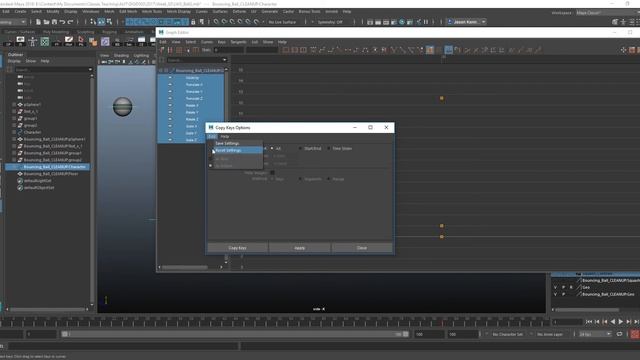Toggle the Help Images checkbox
The width and height of the screenshot is (640, 360).
(272, 173)
